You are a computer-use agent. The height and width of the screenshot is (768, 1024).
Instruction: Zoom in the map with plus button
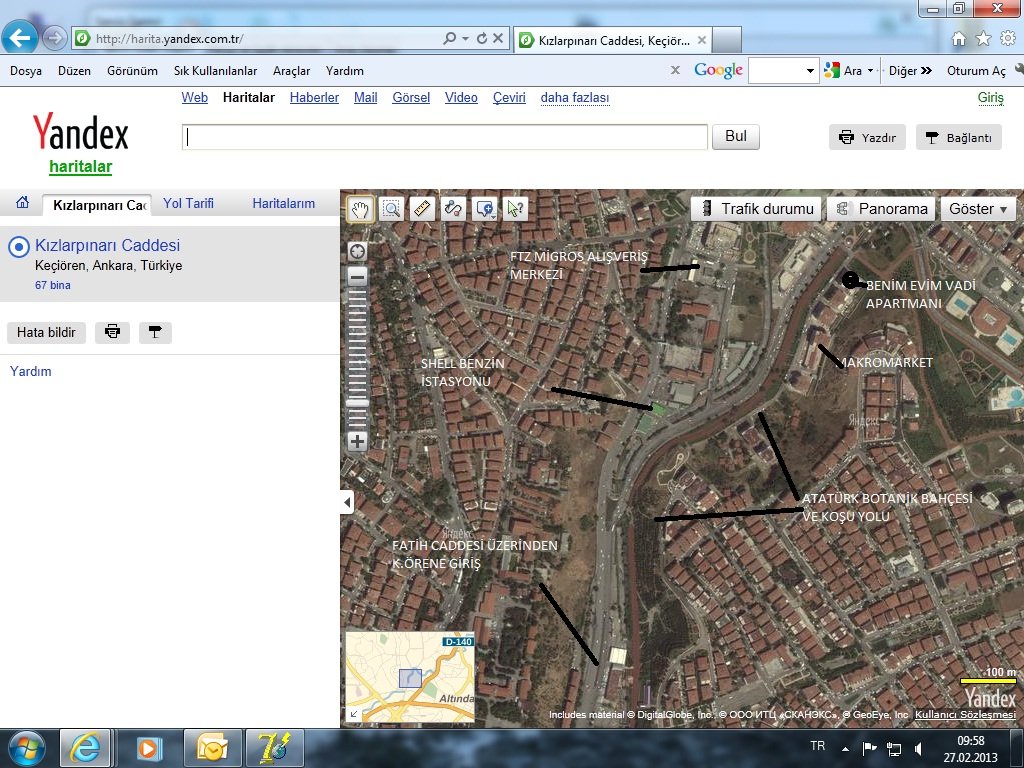357,441
